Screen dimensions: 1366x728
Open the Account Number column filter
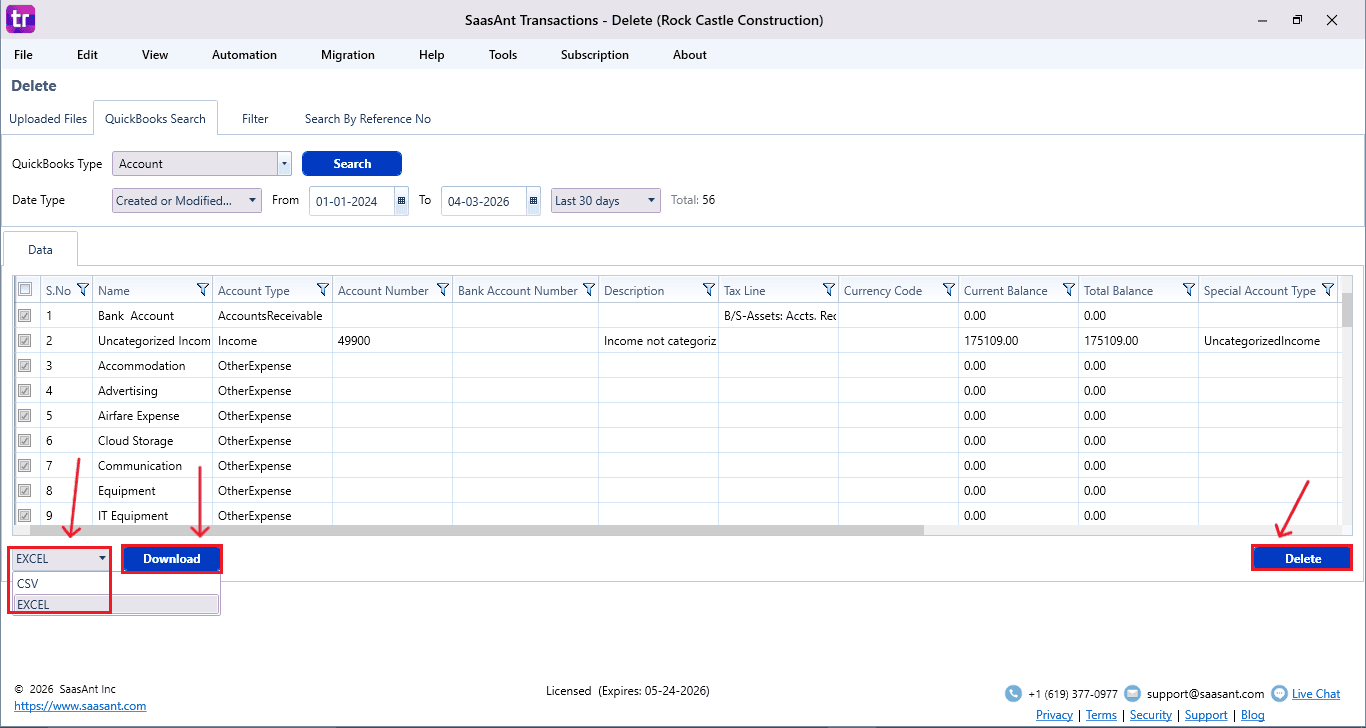point(442,290)
